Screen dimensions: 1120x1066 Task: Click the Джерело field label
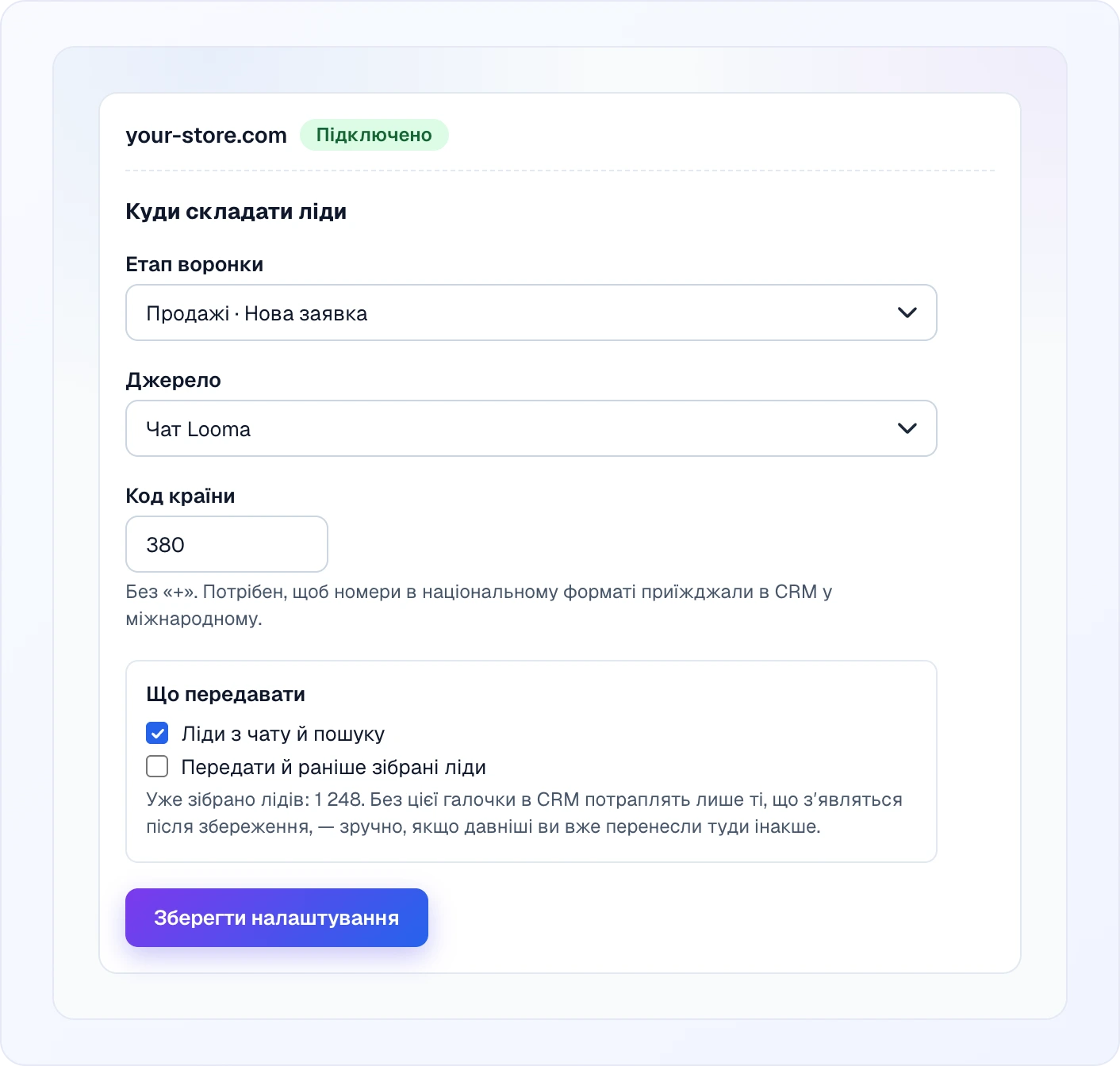[x=173, y=380]
